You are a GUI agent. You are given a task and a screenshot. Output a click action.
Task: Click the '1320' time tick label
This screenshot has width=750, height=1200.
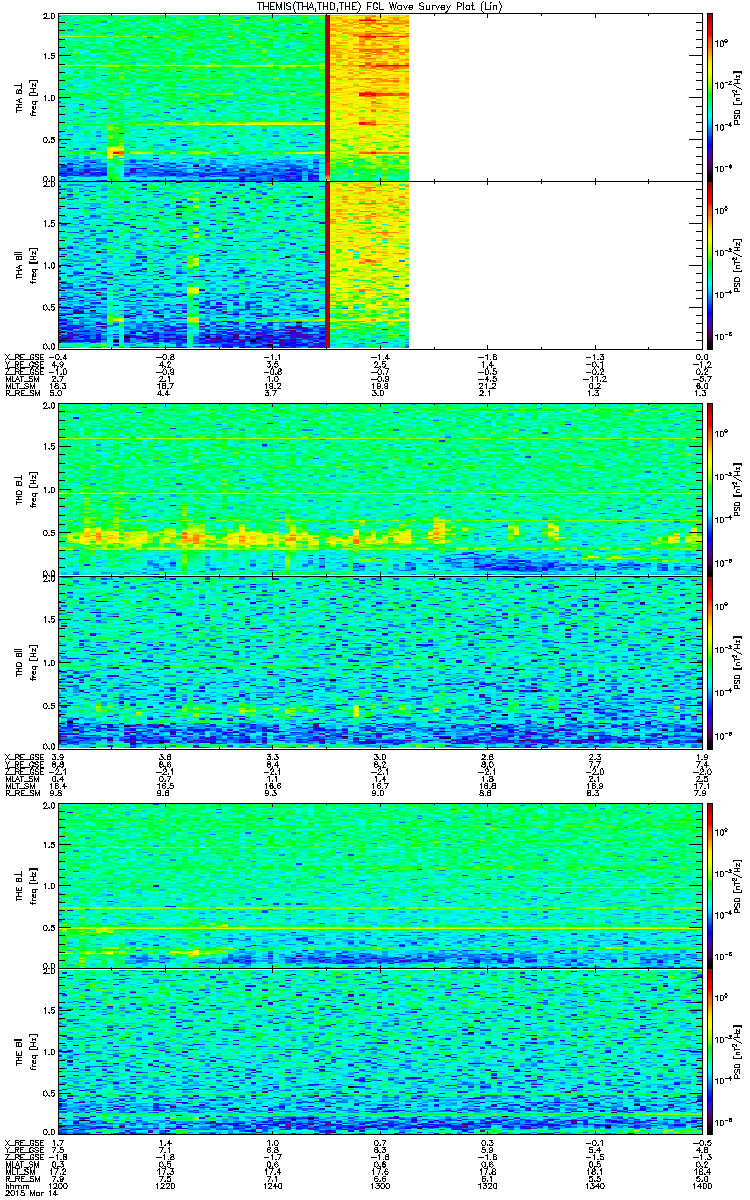pos(487,1187)
